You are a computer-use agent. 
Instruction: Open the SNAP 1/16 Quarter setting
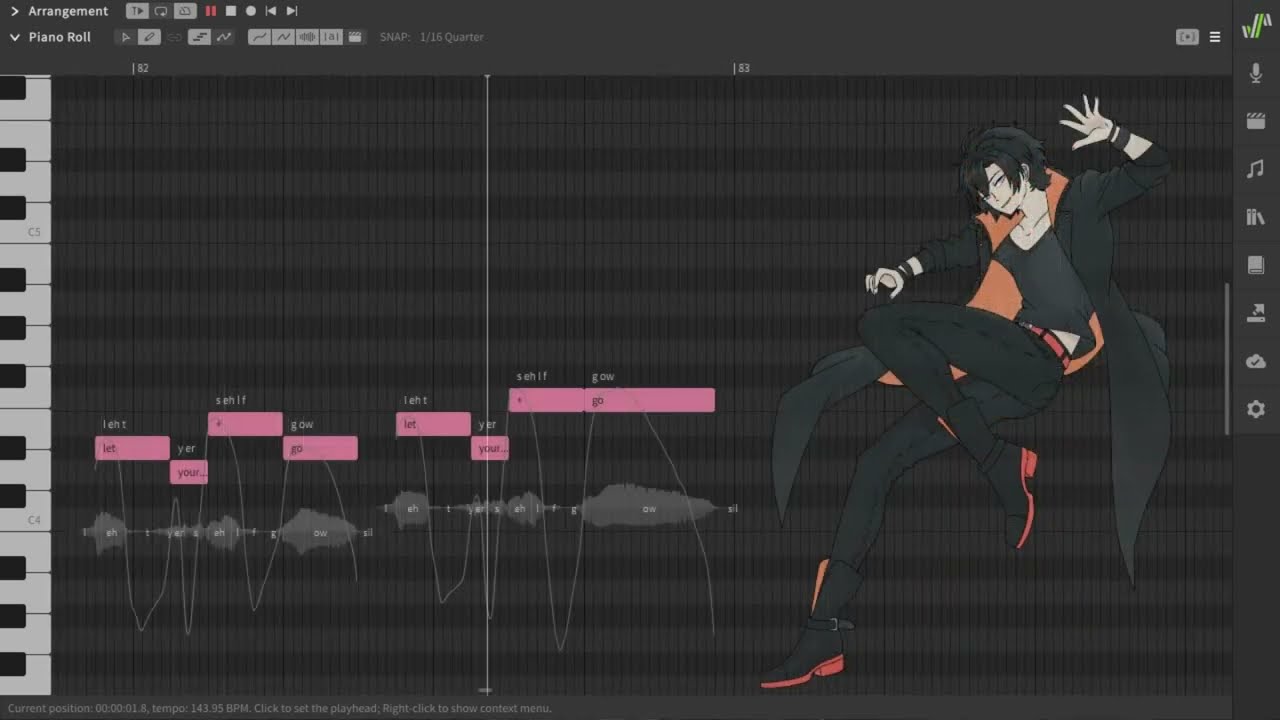coord(431,37)
